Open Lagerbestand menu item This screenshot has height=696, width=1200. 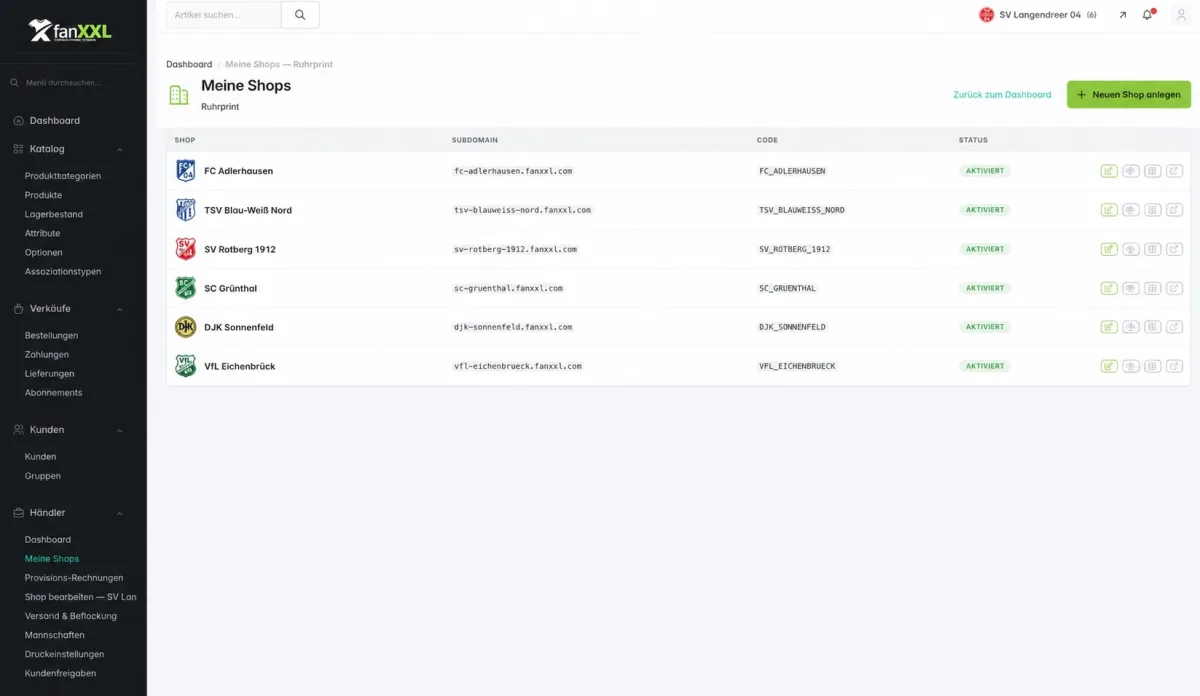tap(54, 214)
